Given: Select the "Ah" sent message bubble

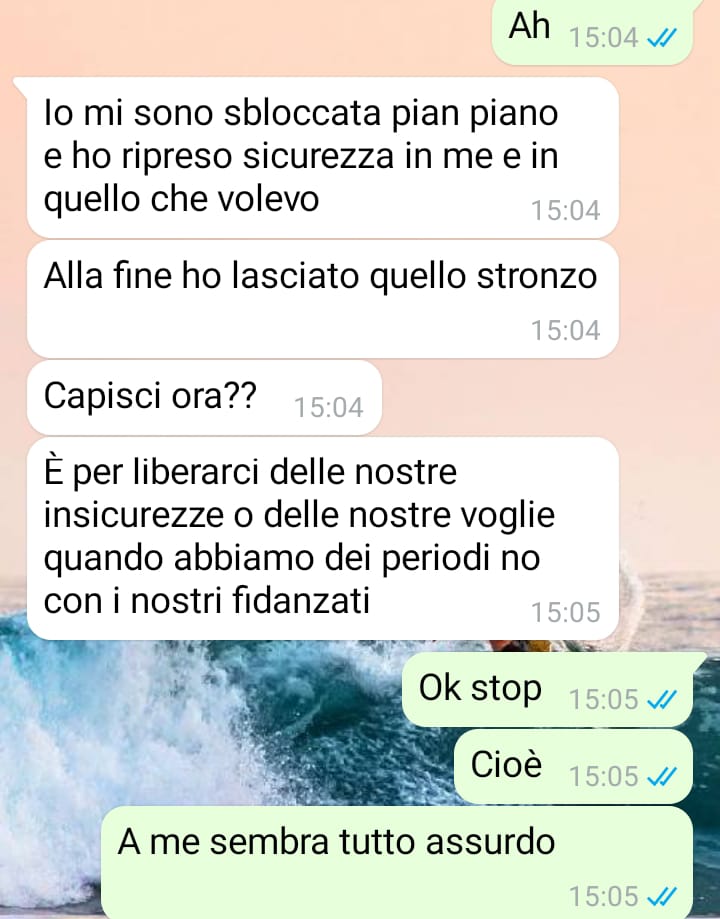Looking at the screenshot, I should pos(592,30).
